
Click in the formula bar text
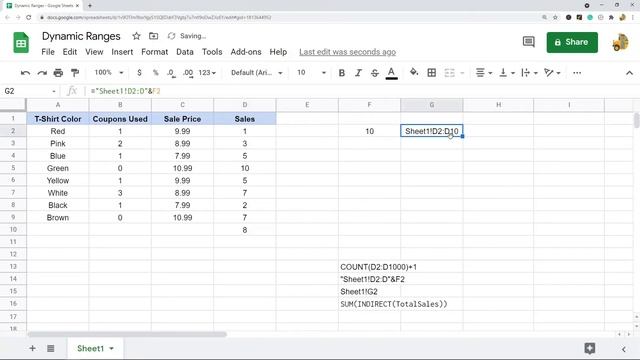pos(126,91)
